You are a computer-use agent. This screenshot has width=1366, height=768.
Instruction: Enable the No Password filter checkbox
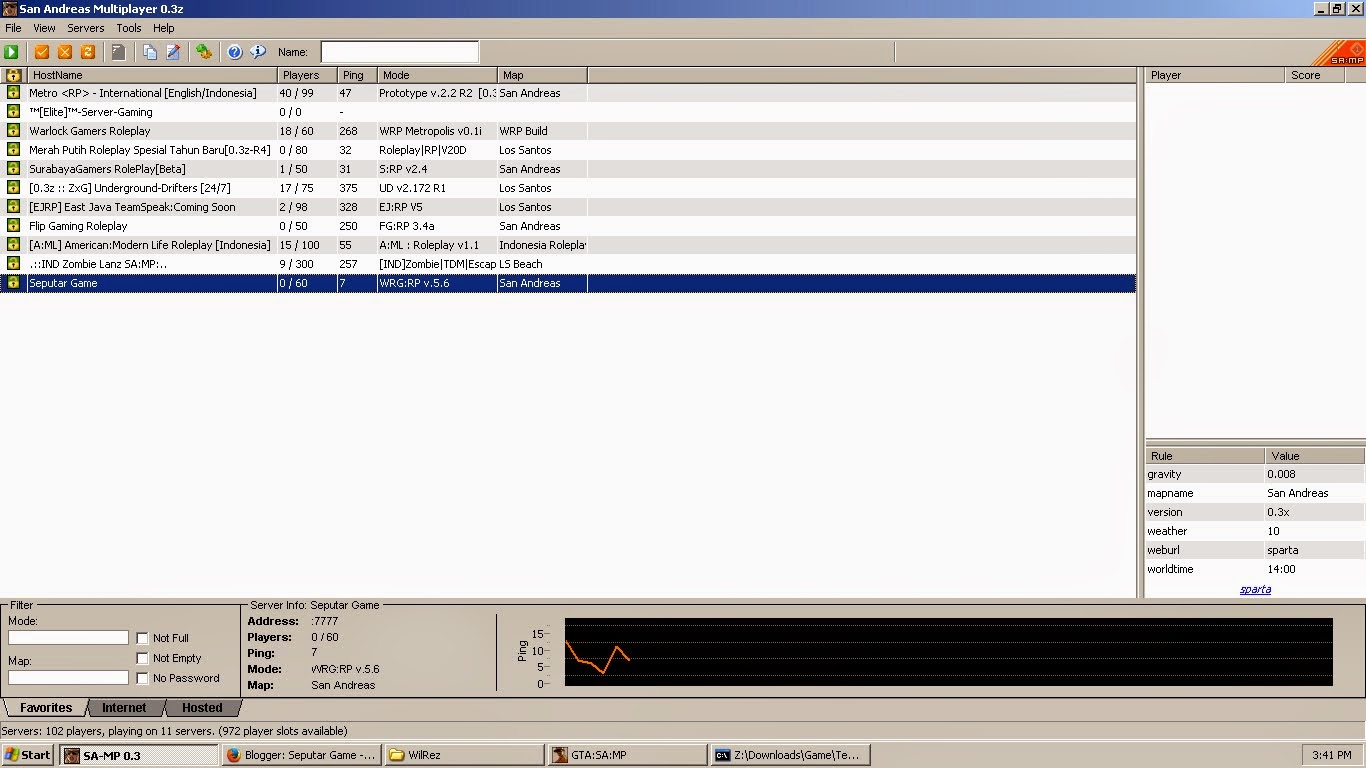142,678
